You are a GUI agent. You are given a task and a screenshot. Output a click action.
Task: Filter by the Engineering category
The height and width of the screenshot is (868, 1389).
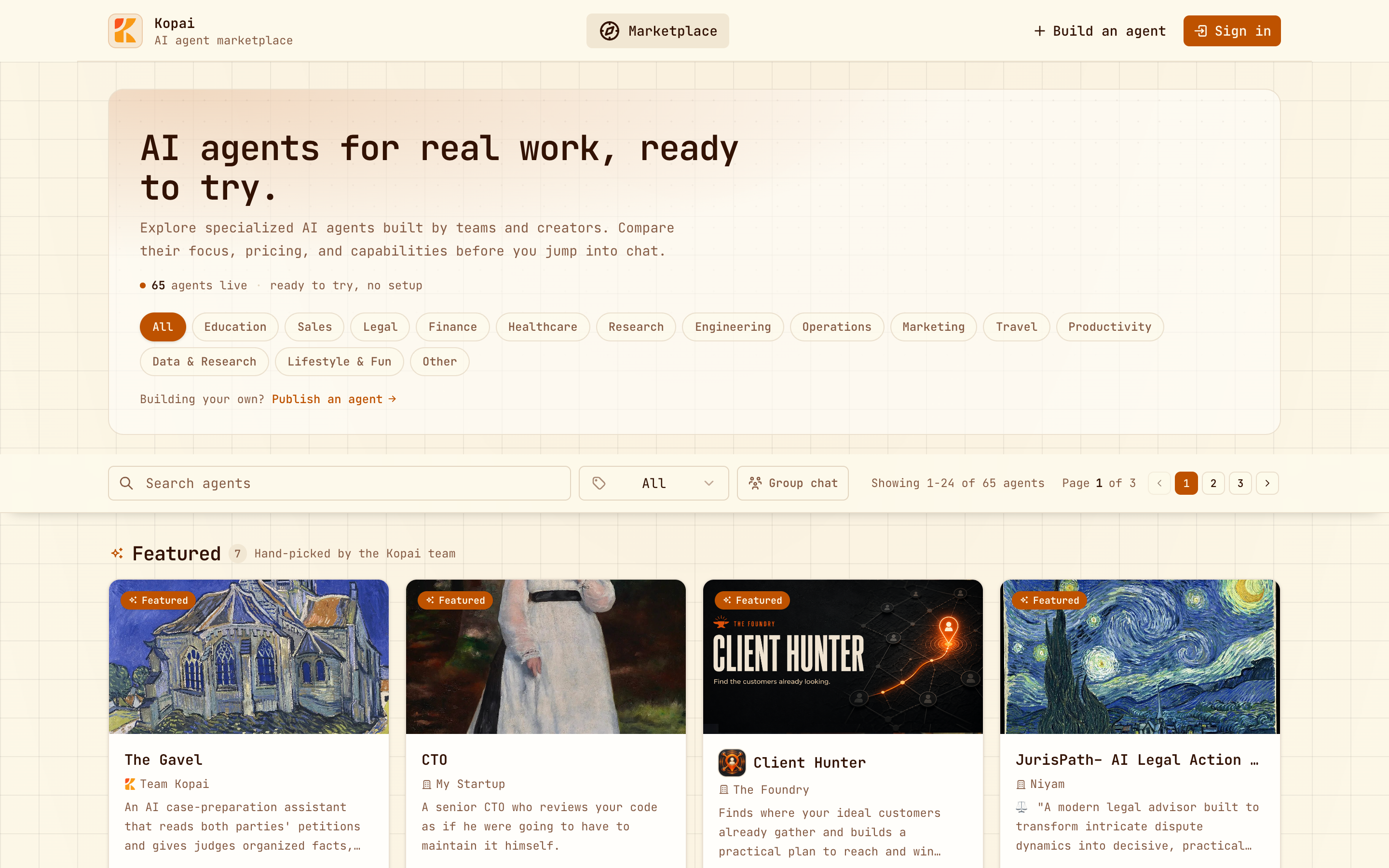733,327
